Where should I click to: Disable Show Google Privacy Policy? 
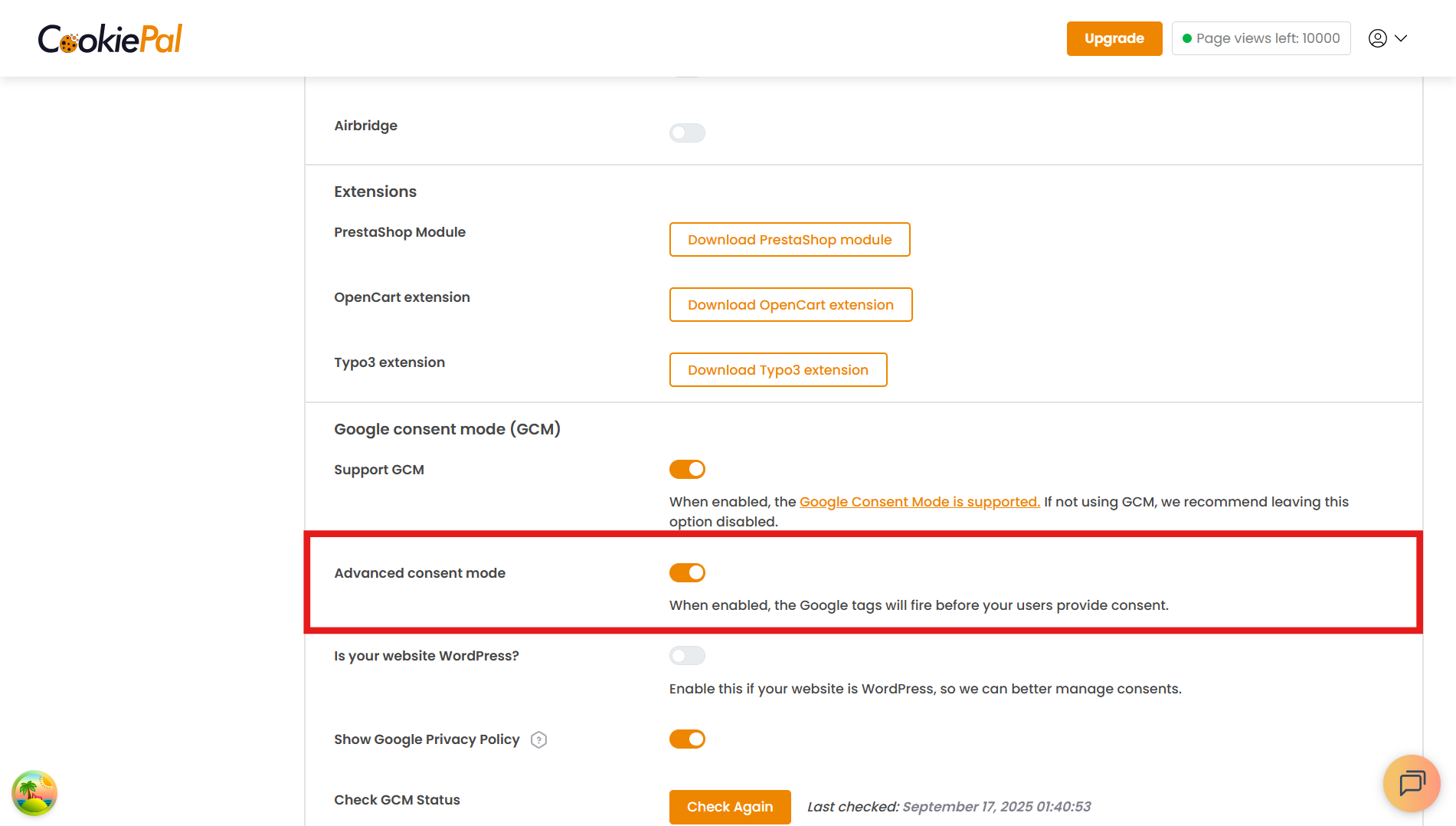(x=687, y=739)
